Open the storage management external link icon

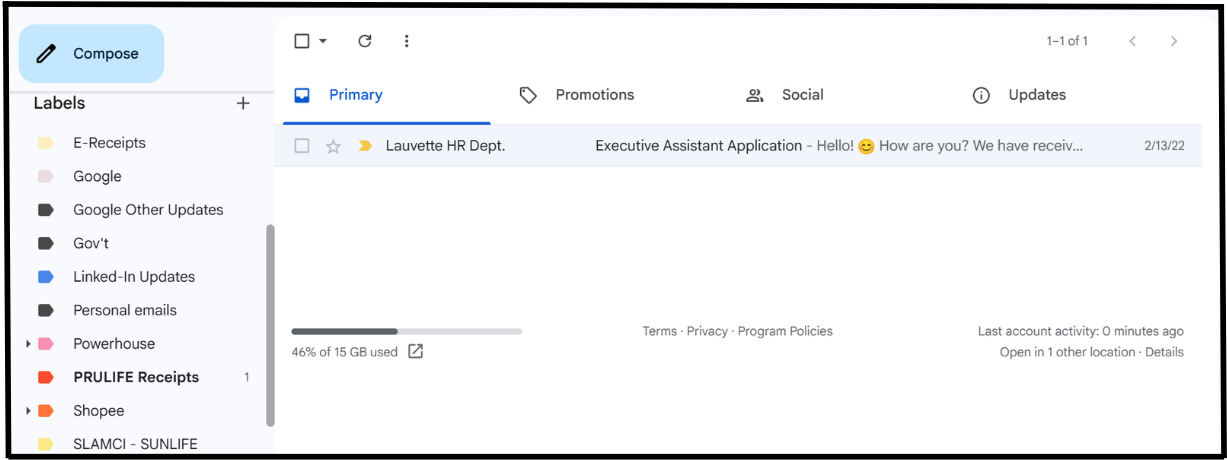click(x=416, y=352)
